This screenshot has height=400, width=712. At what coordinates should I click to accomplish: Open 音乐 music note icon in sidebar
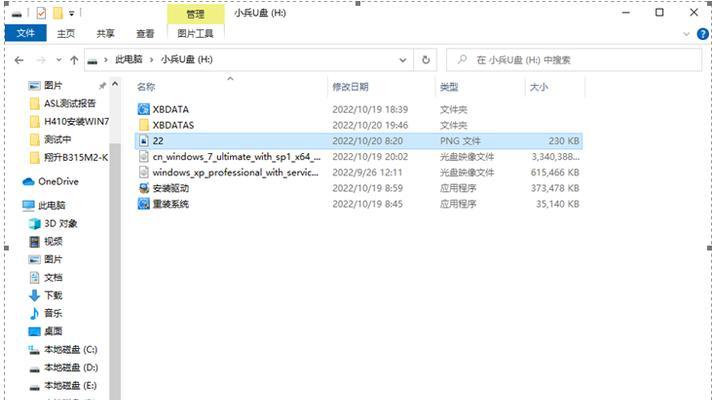click(x=35, y=313)
